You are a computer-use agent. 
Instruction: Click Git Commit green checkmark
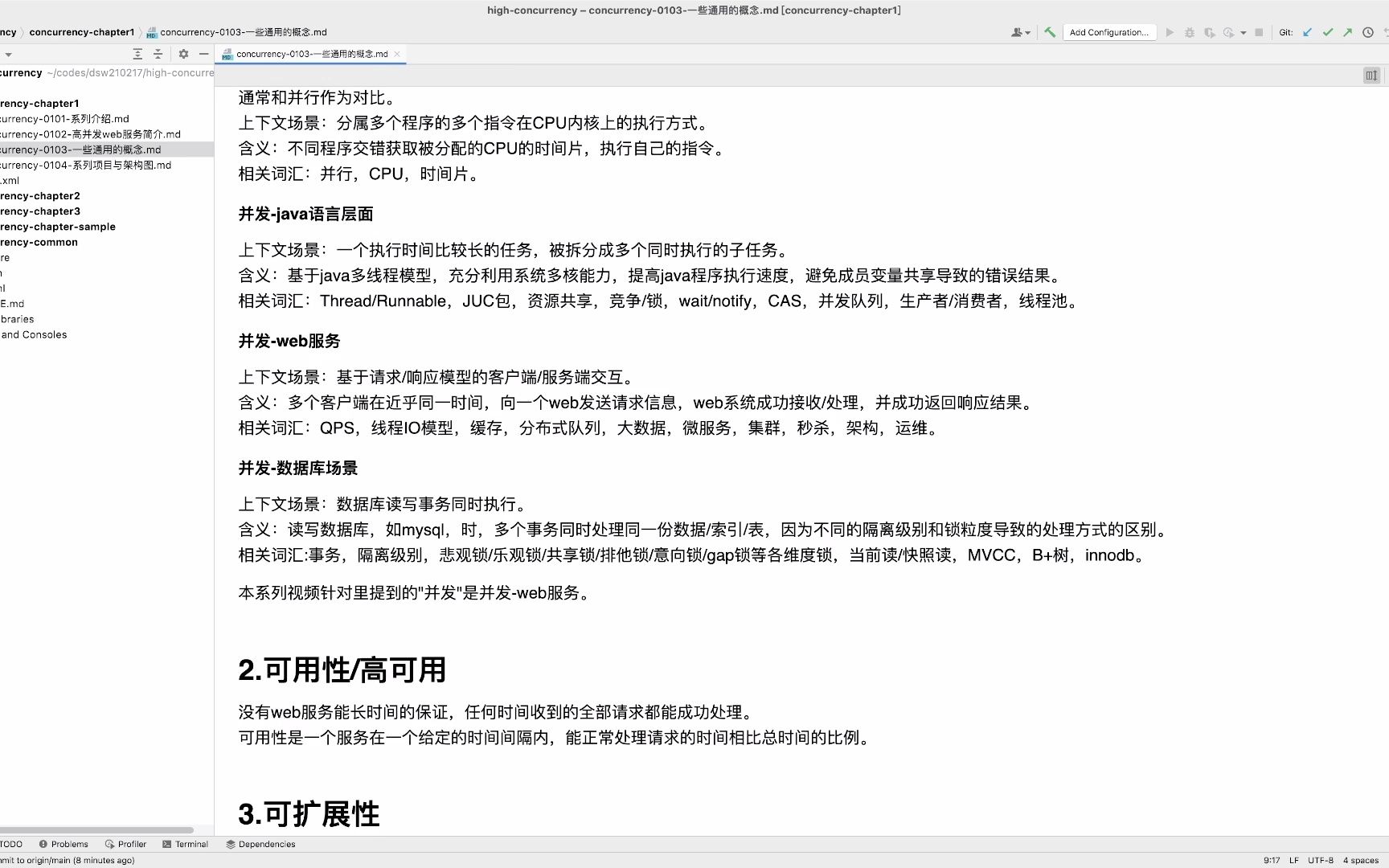tap(1327, 32)
